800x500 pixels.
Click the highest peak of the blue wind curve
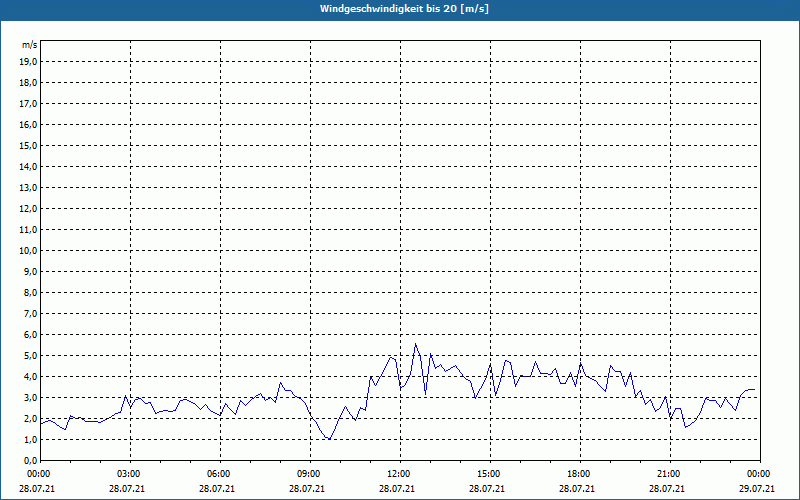tap(416, 344)
